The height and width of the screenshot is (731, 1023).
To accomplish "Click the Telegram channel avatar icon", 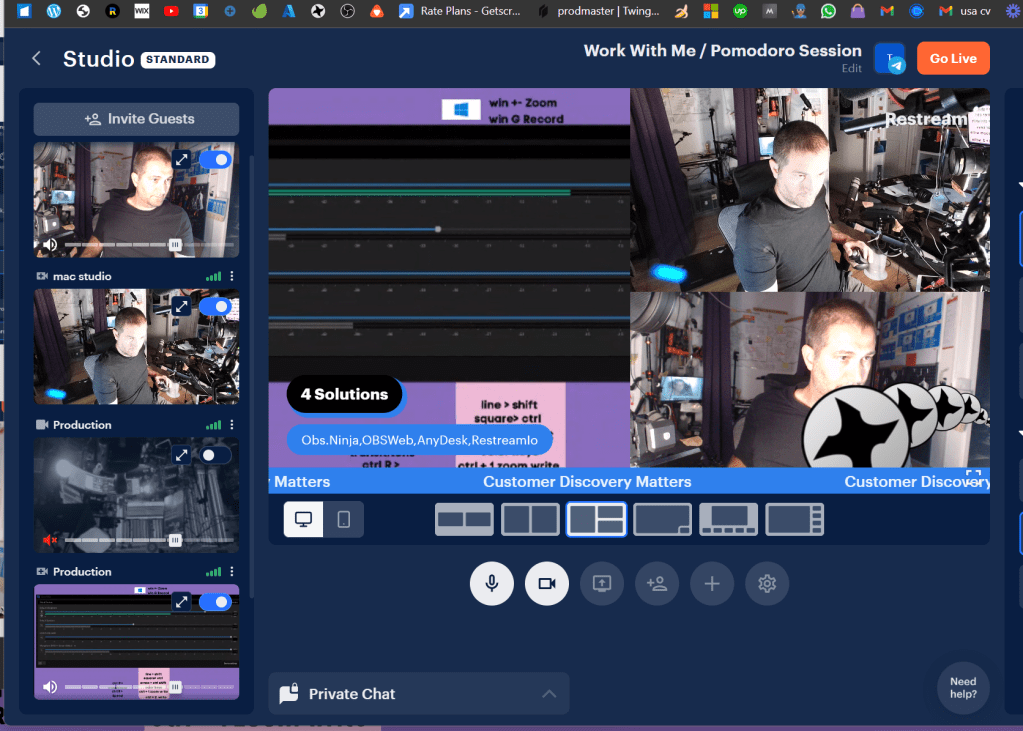I will point(890,59).
